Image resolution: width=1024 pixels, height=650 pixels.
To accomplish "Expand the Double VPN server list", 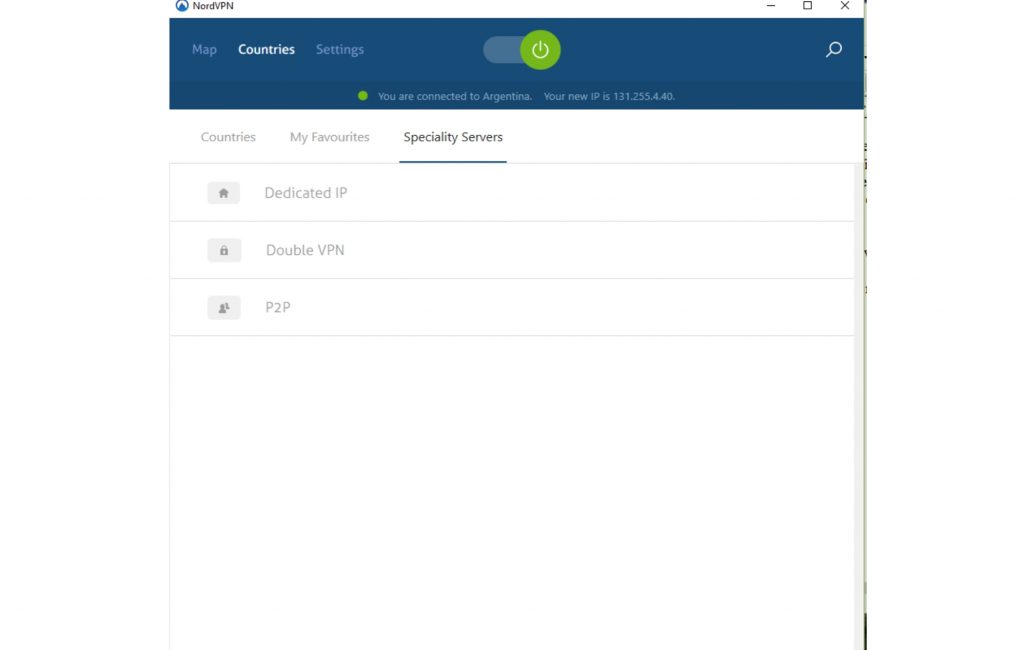I will point(305,250).
